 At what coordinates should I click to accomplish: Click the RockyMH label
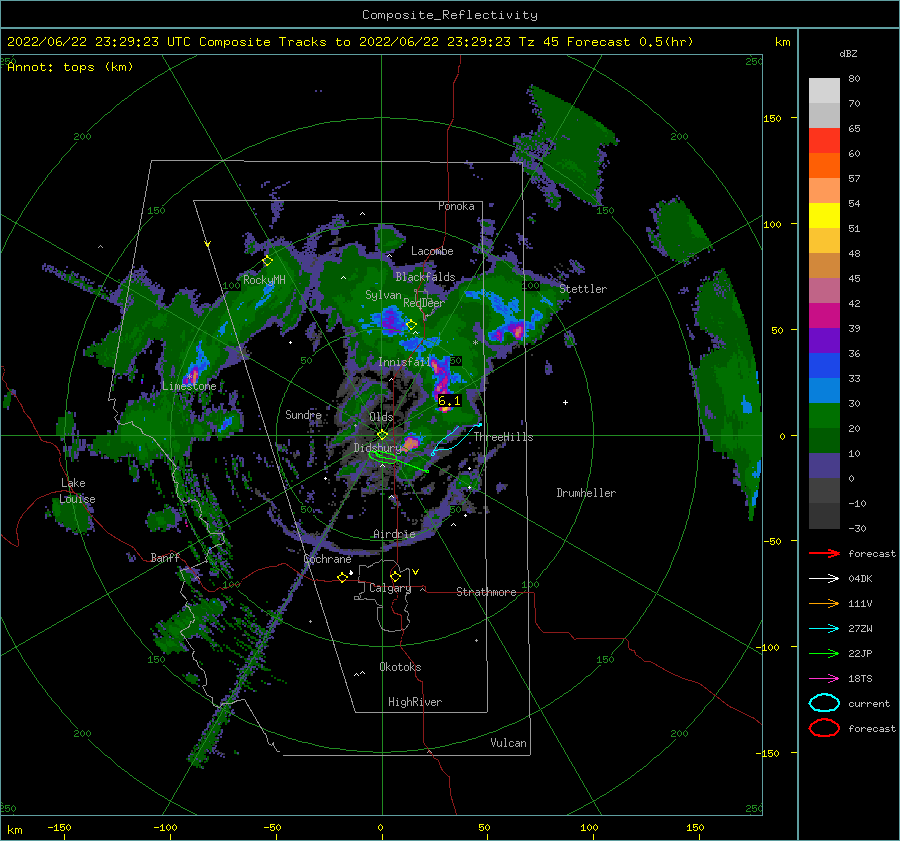[x=264, y=280]
